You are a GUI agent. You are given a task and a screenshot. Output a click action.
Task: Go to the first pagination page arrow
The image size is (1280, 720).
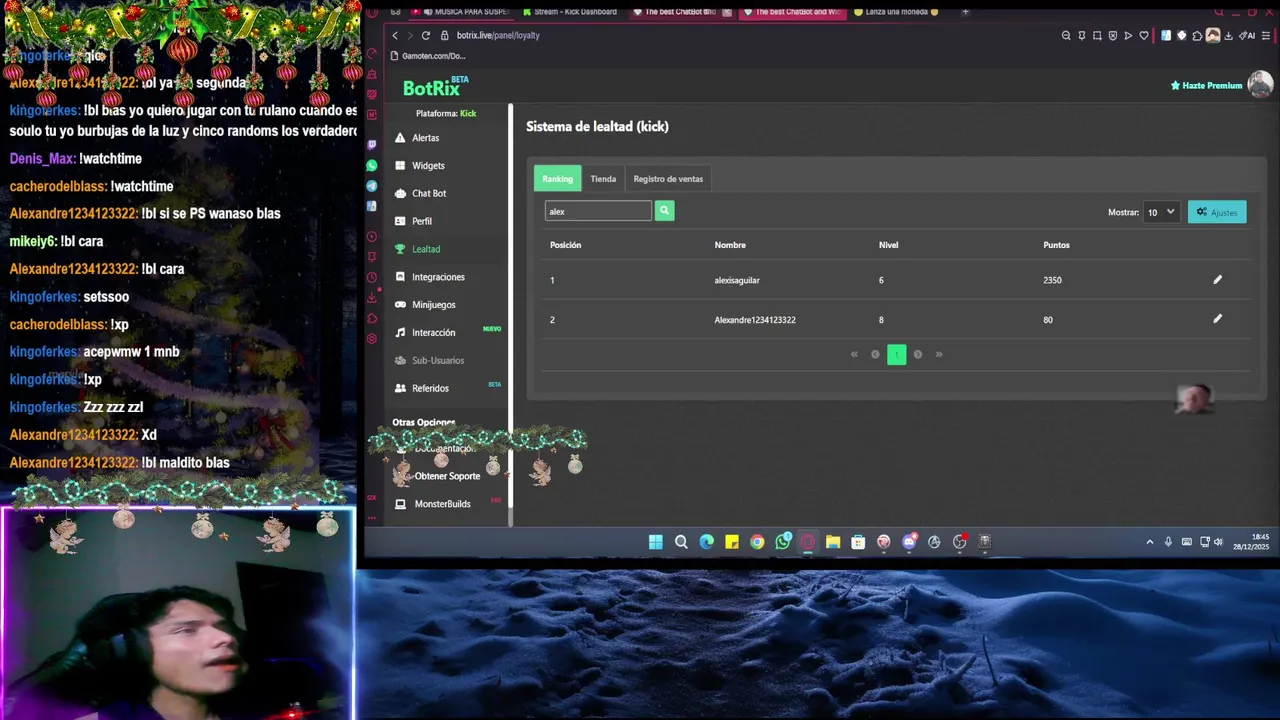[854, 354]
